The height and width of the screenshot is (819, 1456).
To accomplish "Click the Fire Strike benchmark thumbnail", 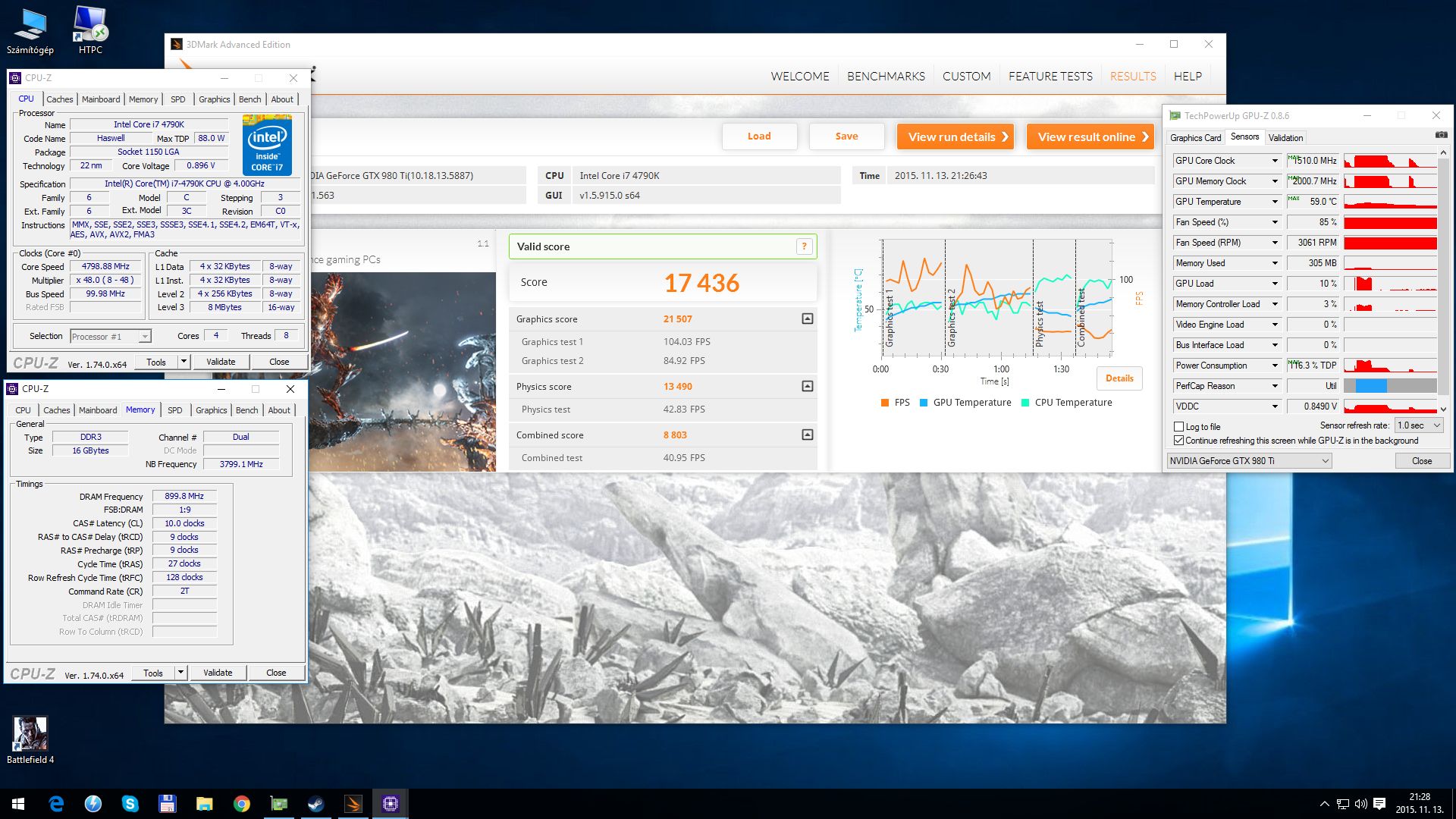I will [x=402, y=372].
